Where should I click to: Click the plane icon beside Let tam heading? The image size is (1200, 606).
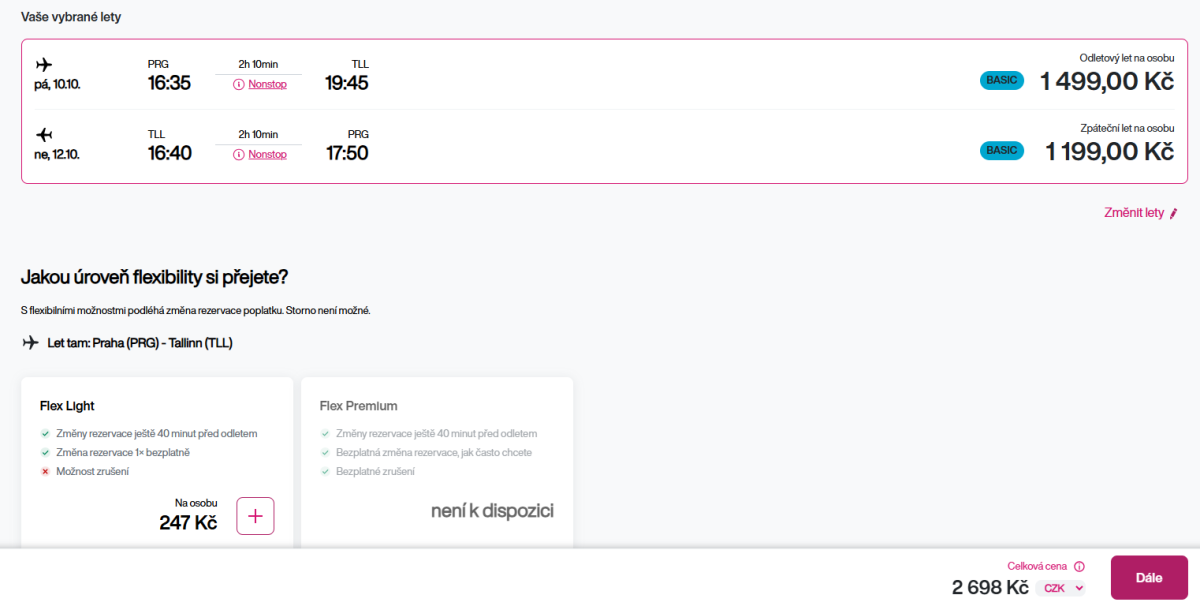31,343
